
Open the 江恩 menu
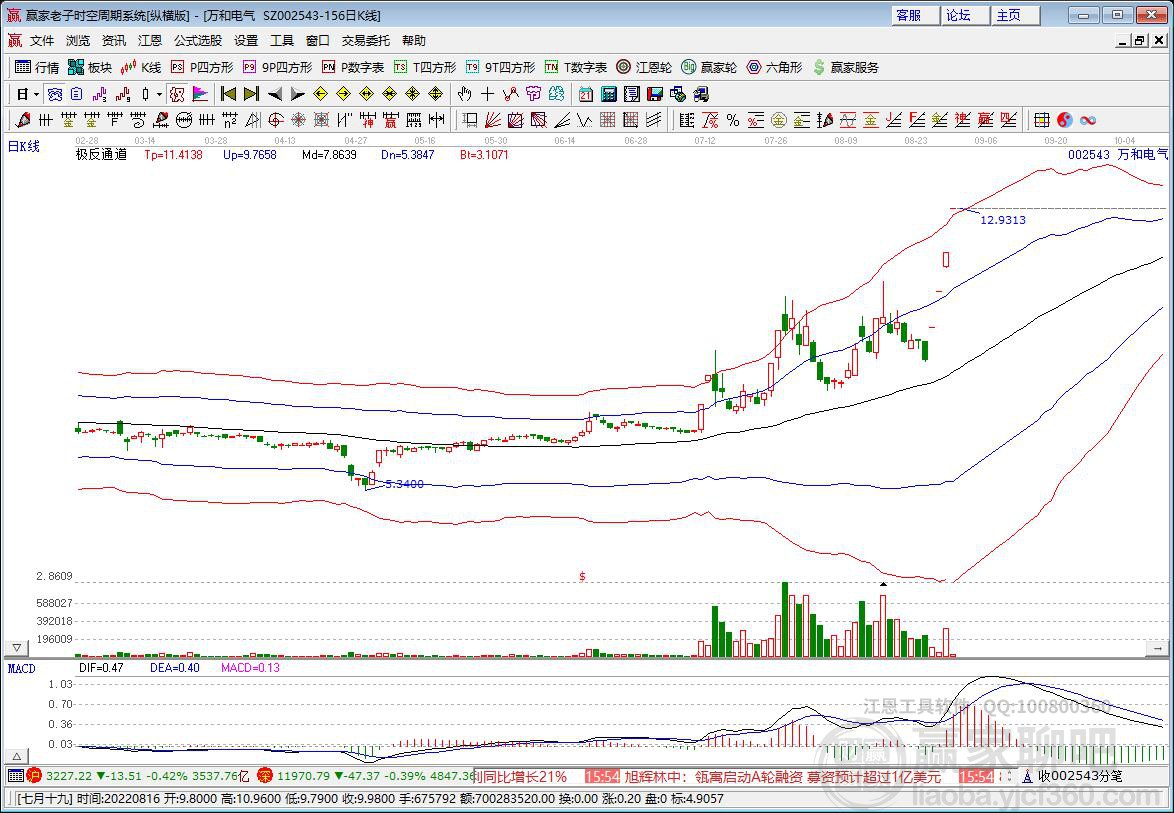(150, 40)
